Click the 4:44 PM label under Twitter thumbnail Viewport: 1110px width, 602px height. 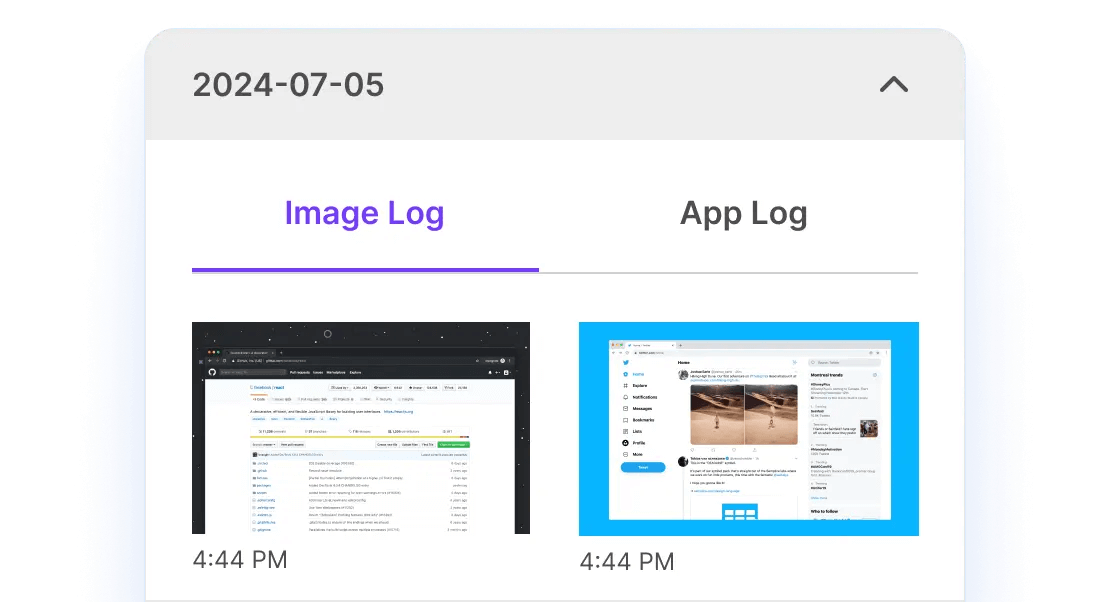tap(627, 562)
